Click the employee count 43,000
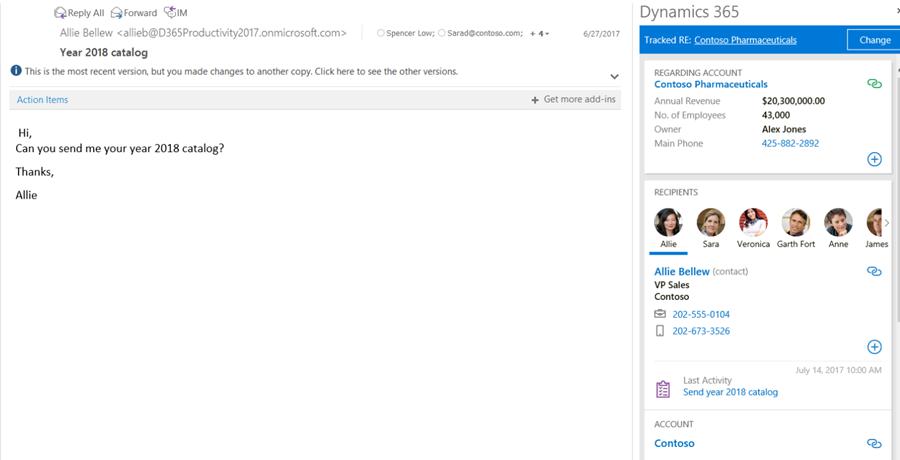The height and width of the screenshot is (460, 900). pos(775,115)
